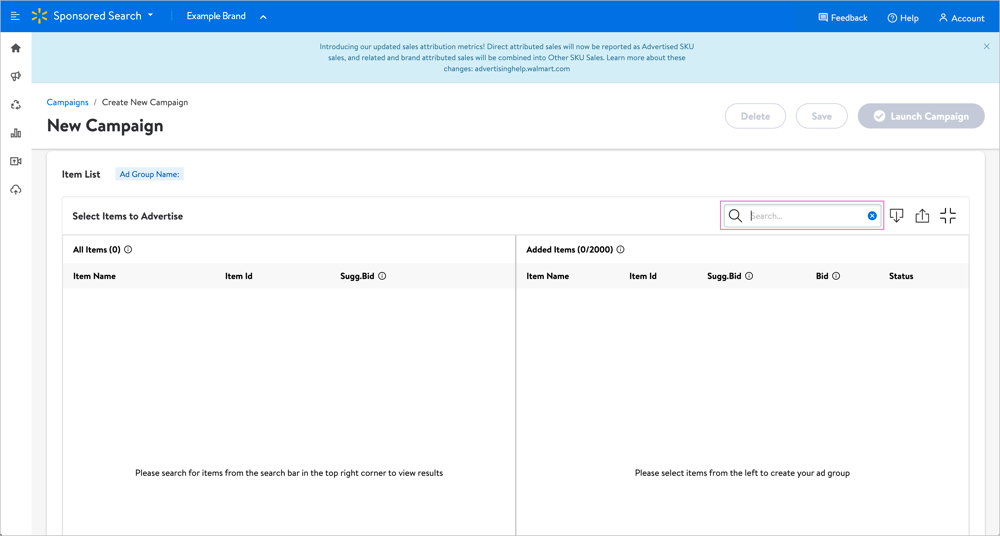This screenshot has width=1000, height=536.
Task: Click the Feedback button in header
Action: click(842, 18)
